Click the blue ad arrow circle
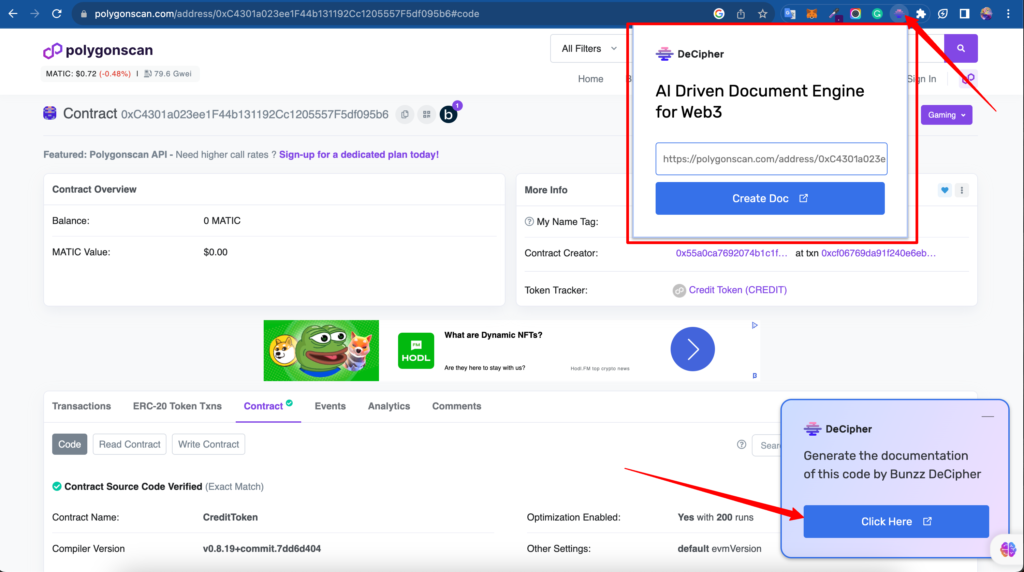1024x572 pixels. [x=692, y=349]
